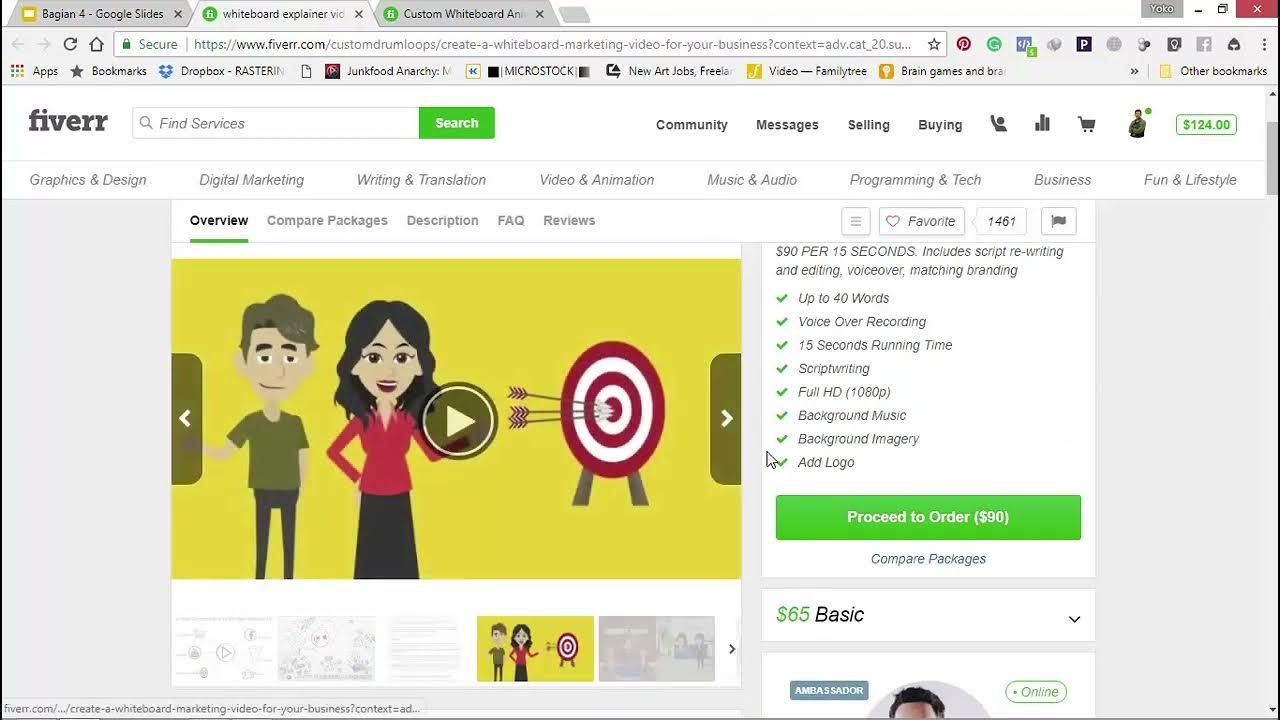Screen dimensions: 1280x720
Task: Click Proceed to Order ($90)
Action: pyautogui.click(x=928, y=517)
